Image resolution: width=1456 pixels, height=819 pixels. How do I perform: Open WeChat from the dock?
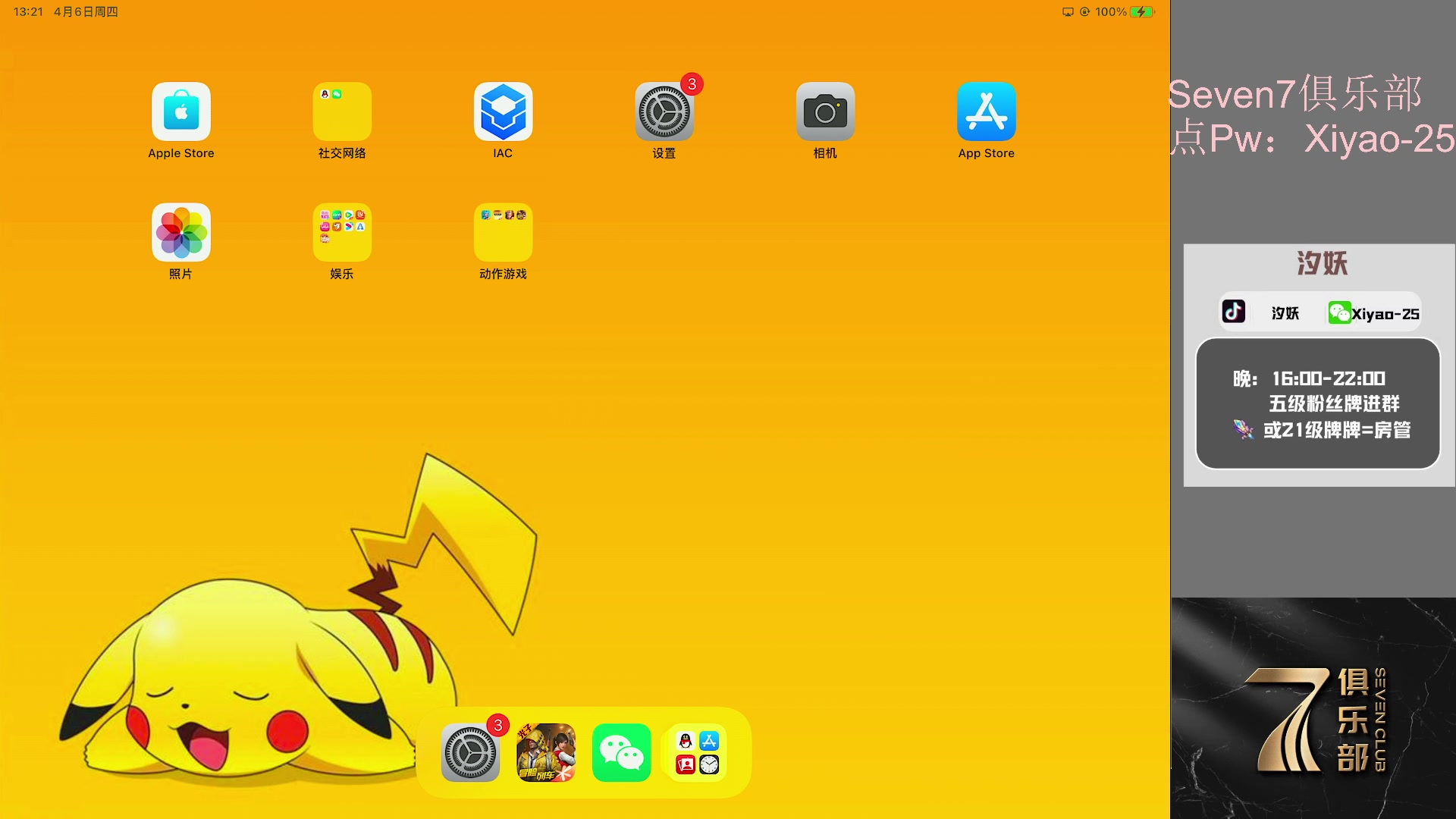(x=622, y=752)
